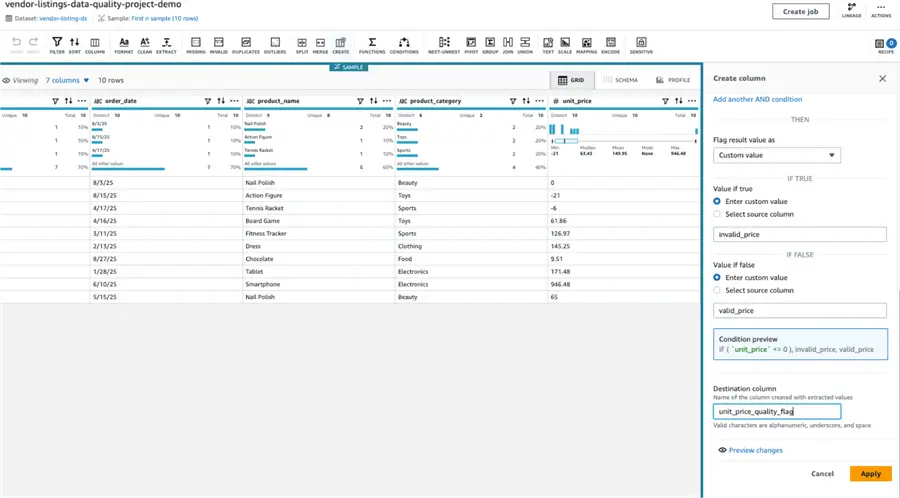Switch to the Grid view tab
900x498 pixels.
(571, 80)
